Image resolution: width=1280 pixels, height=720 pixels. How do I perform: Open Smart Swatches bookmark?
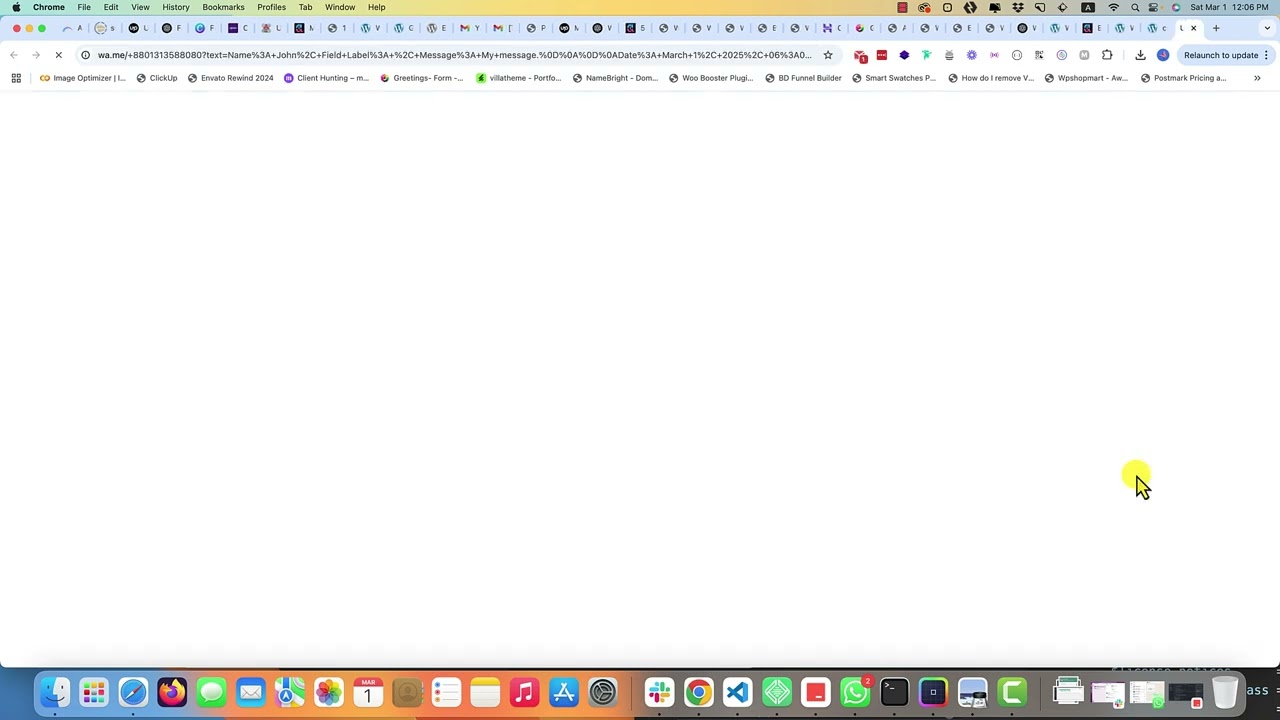[x=893, y=78]
